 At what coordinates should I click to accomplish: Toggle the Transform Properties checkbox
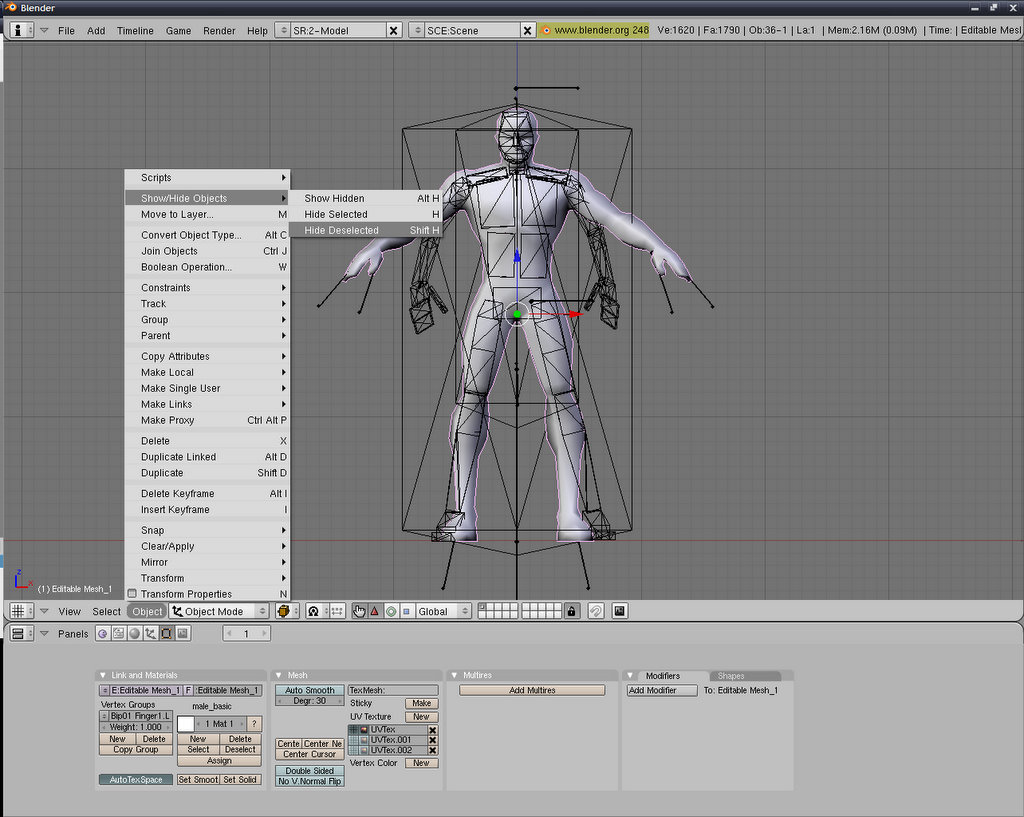[x=132, y=594]
